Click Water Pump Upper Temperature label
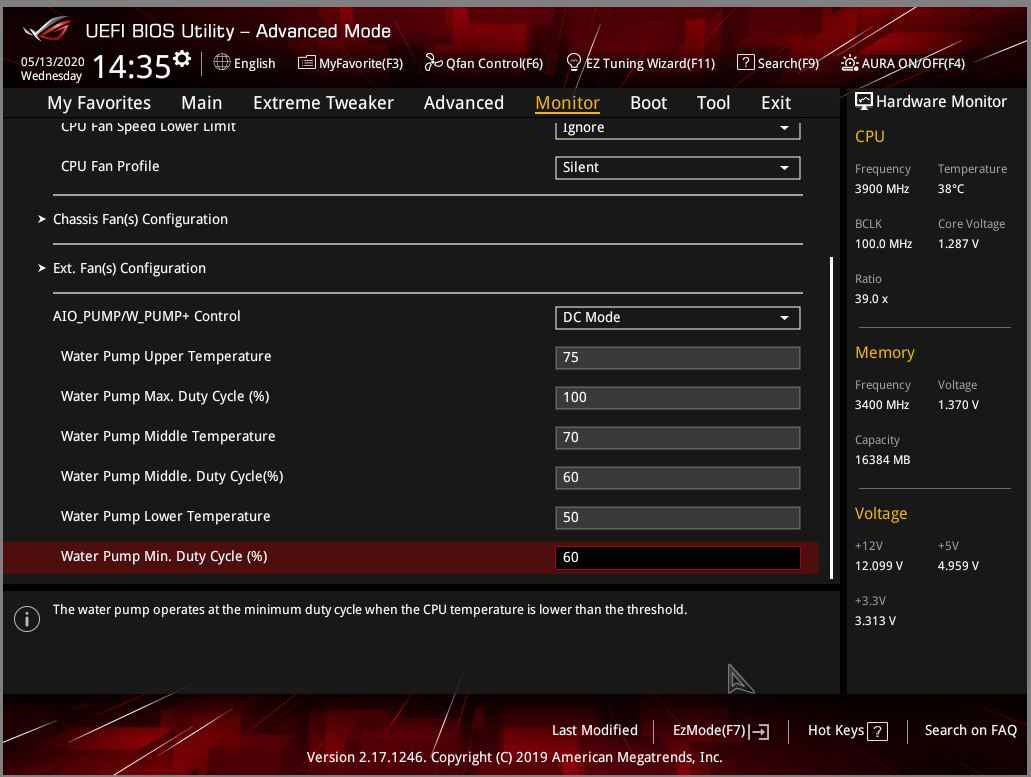 pos(166,356)
